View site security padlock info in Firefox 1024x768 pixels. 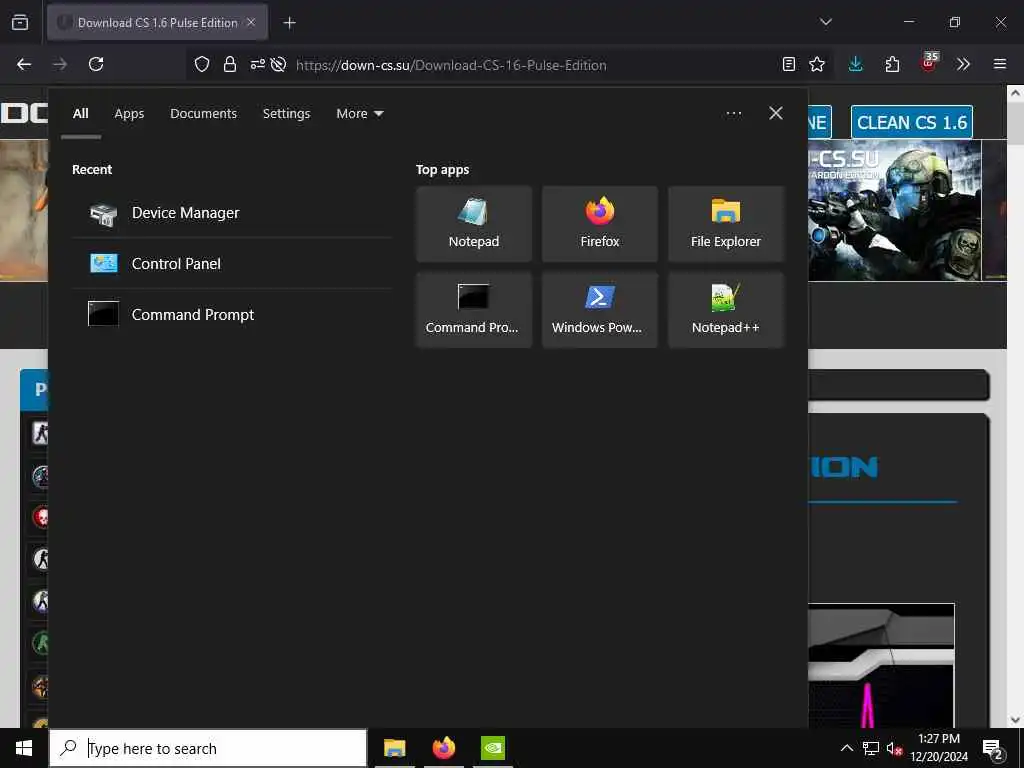pos(229,64)
